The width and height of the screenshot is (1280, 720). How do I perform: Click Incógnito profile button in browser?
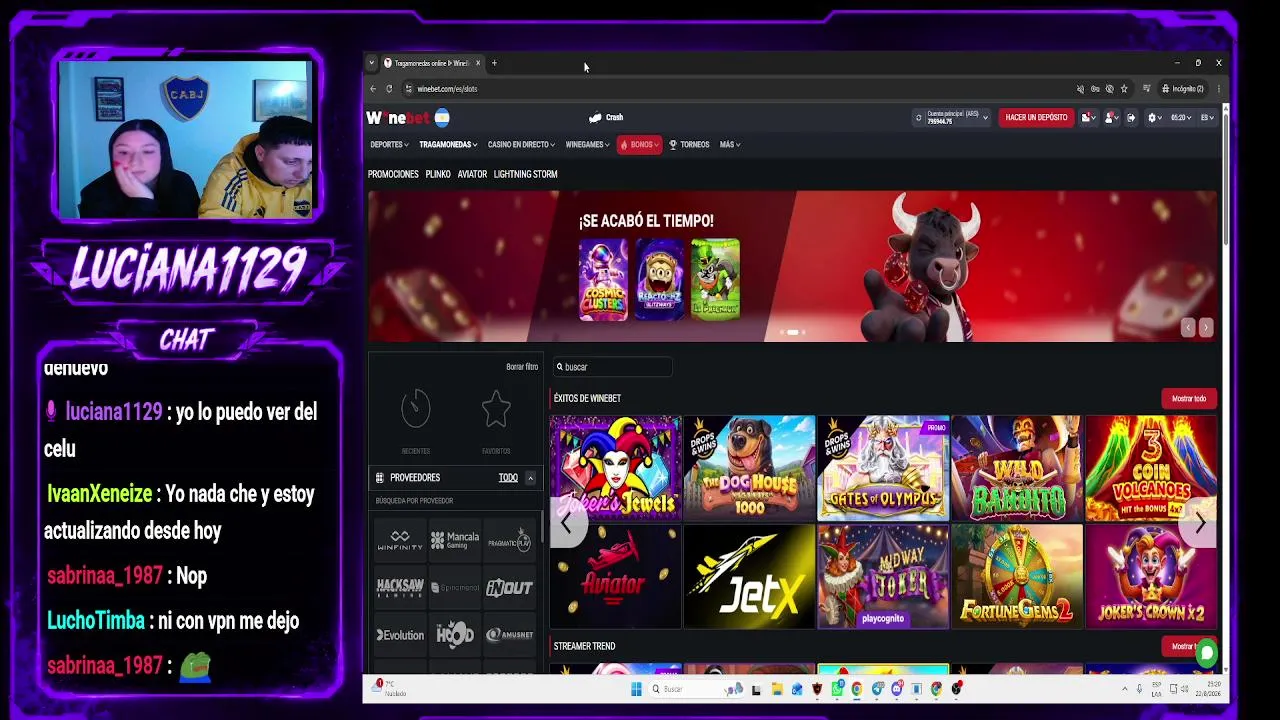1183,89
